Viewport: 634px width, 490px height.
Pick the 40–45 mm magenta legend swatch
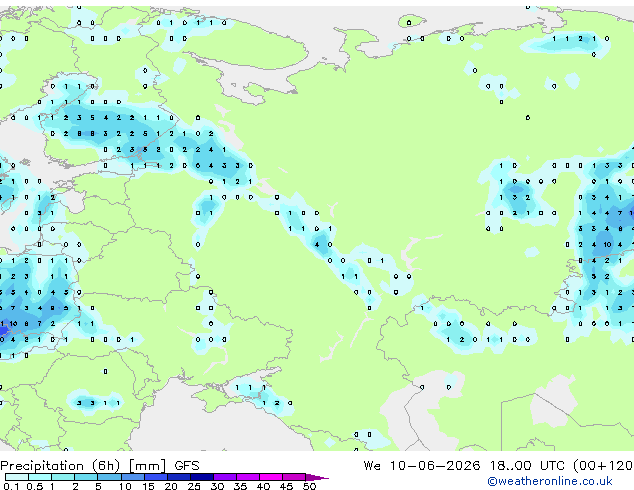click(x=271, y=477)
